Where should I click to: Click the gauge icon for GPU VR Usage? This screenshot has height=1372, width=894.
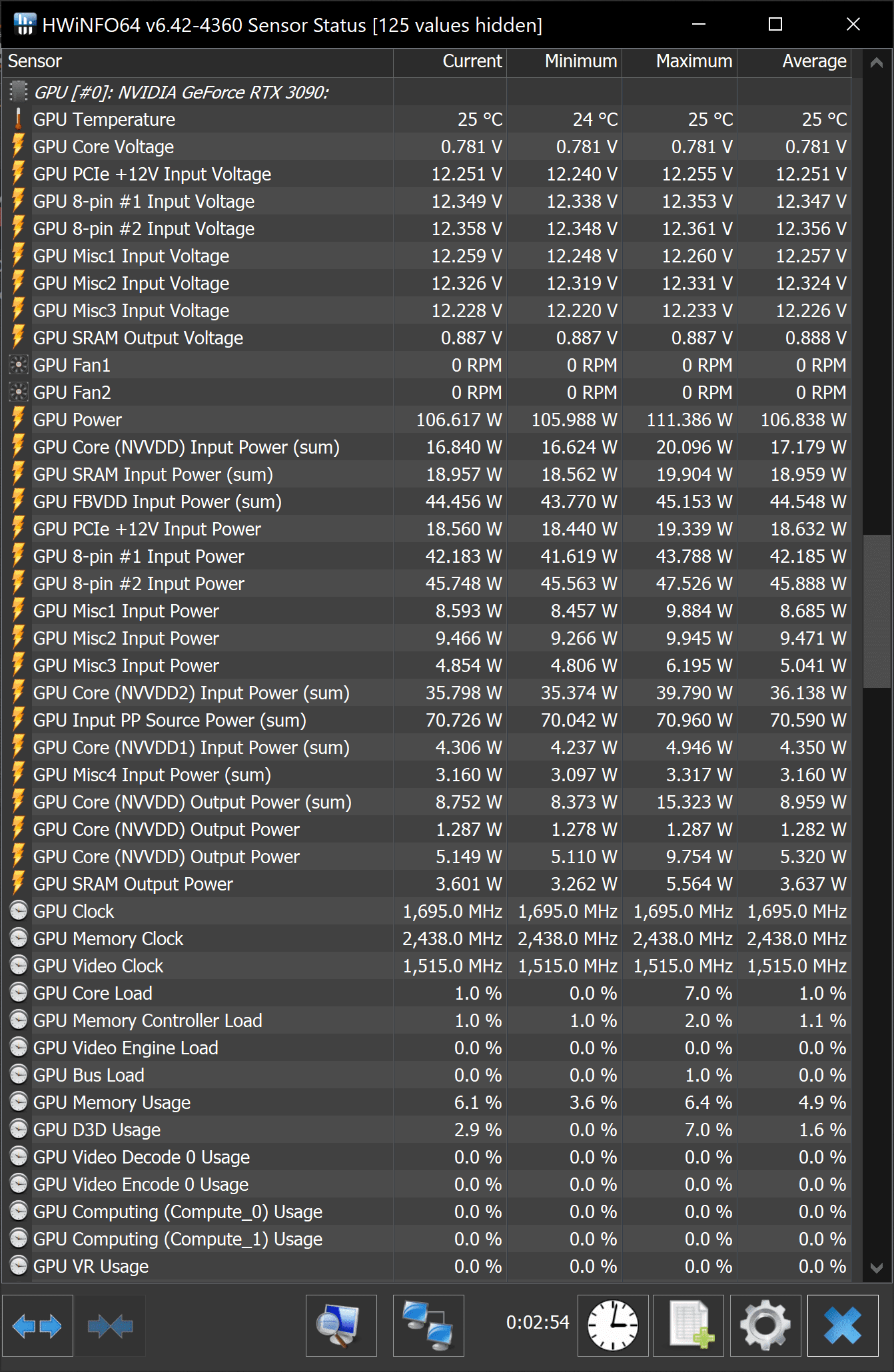(x=19, y=1266)
